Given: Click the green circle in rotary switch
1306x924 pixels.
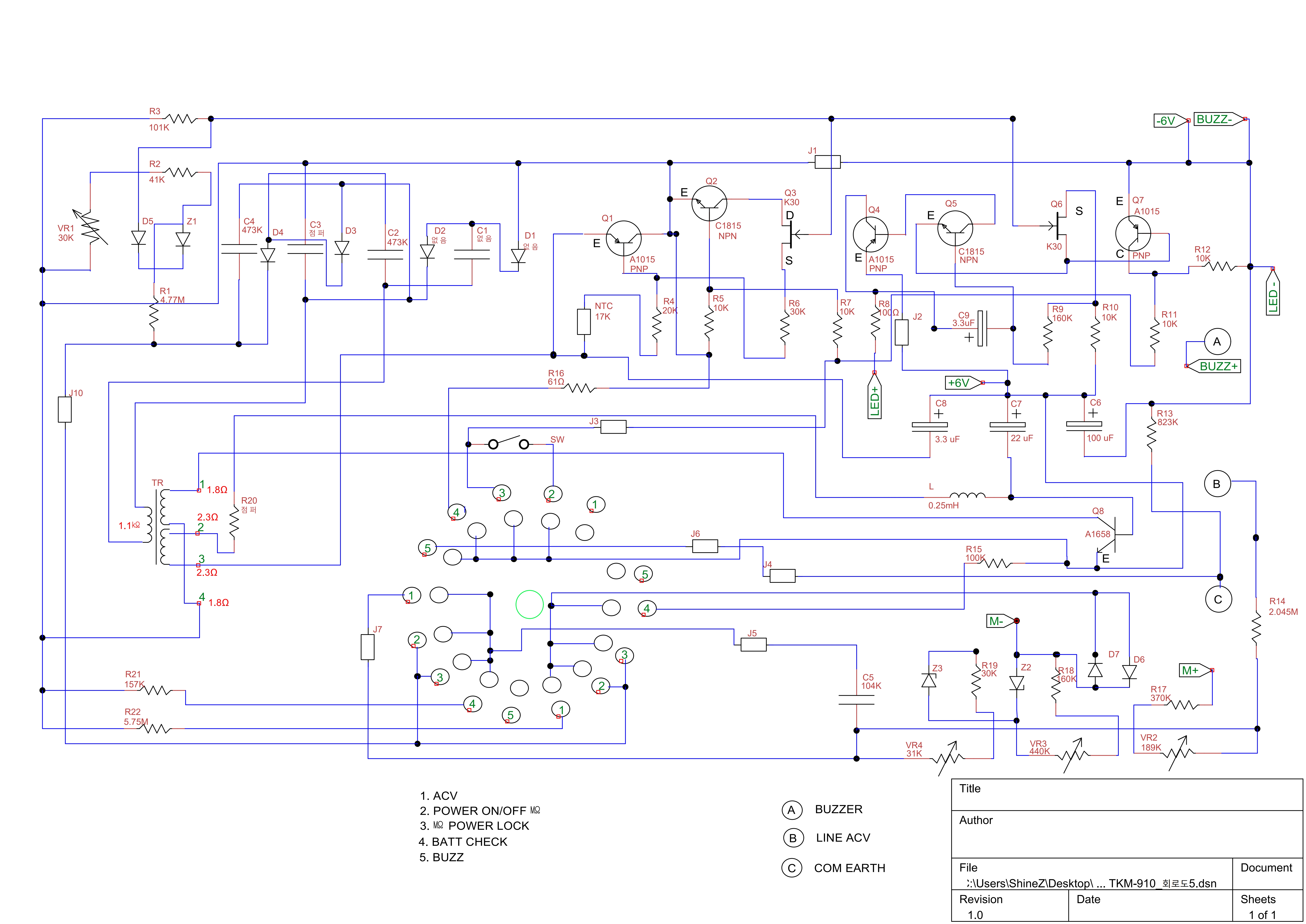Looking at the screenshot, I should point(530,604).
